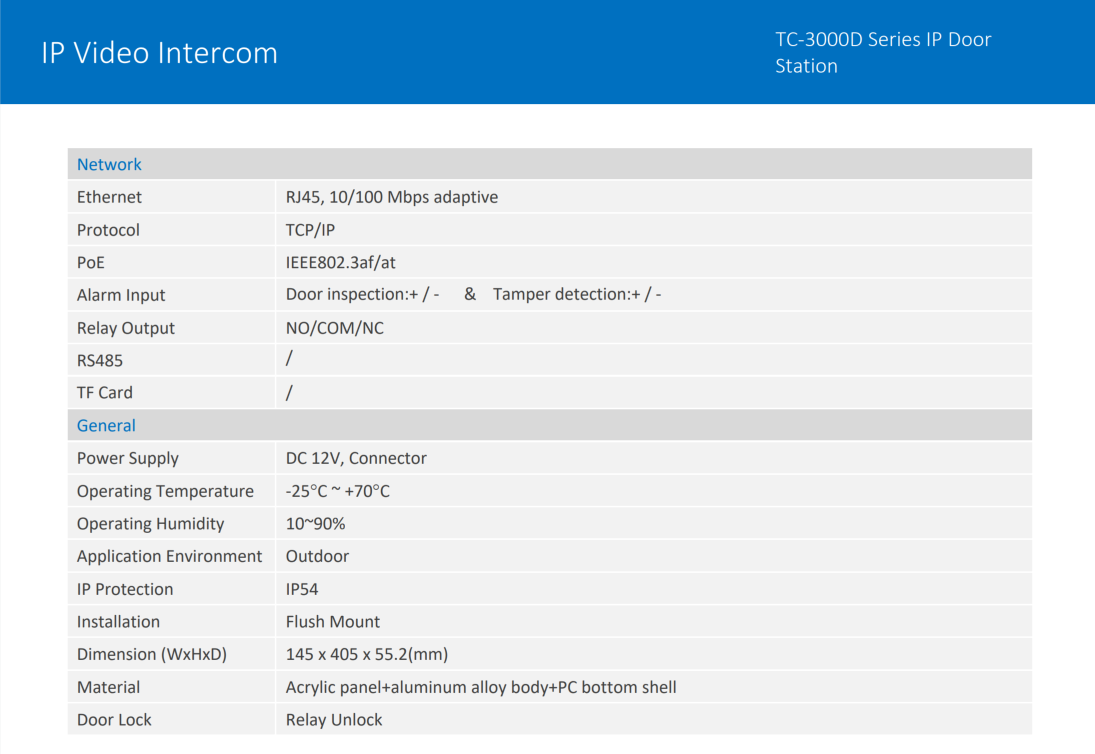
Task: Click the Operating Temperature label
Action: [x=165, y=492]
